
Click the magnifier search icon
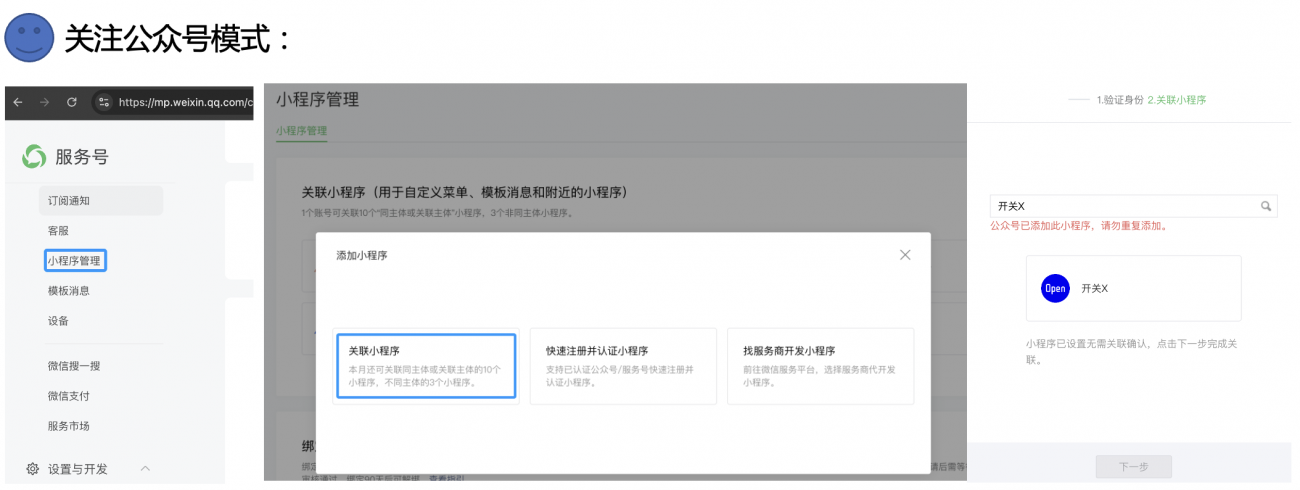tap(1266, 206)
